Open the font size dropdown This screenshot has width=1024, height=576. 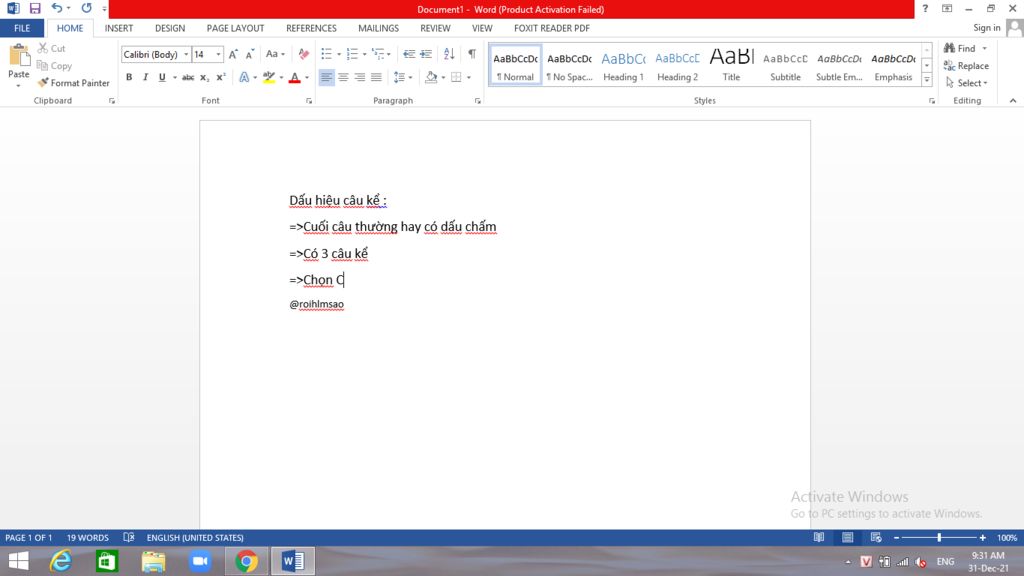[x=218, y=54]
